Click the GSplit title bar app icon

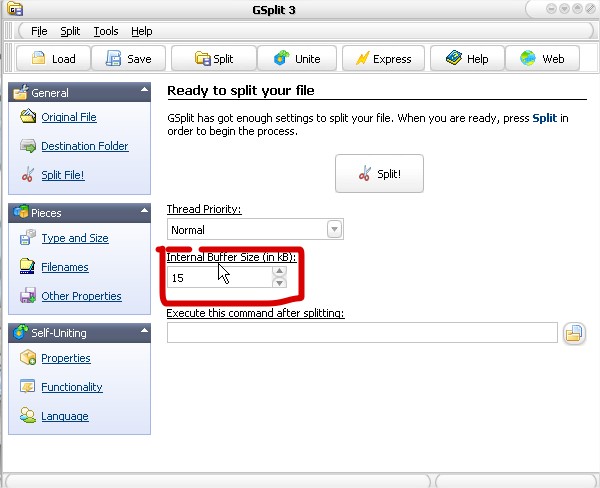(15, 9)
